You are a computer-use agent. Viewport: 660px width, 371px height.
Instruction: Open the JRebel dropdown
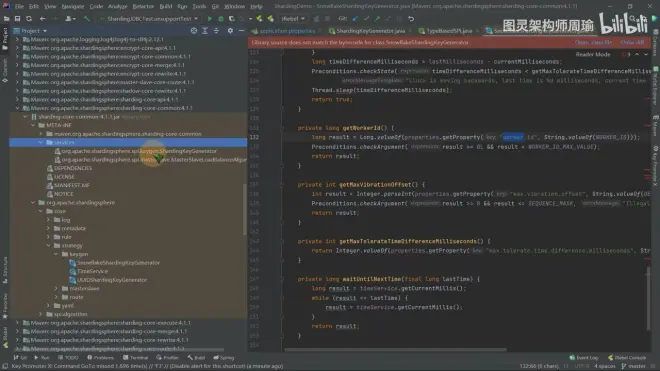coord(293,19)
